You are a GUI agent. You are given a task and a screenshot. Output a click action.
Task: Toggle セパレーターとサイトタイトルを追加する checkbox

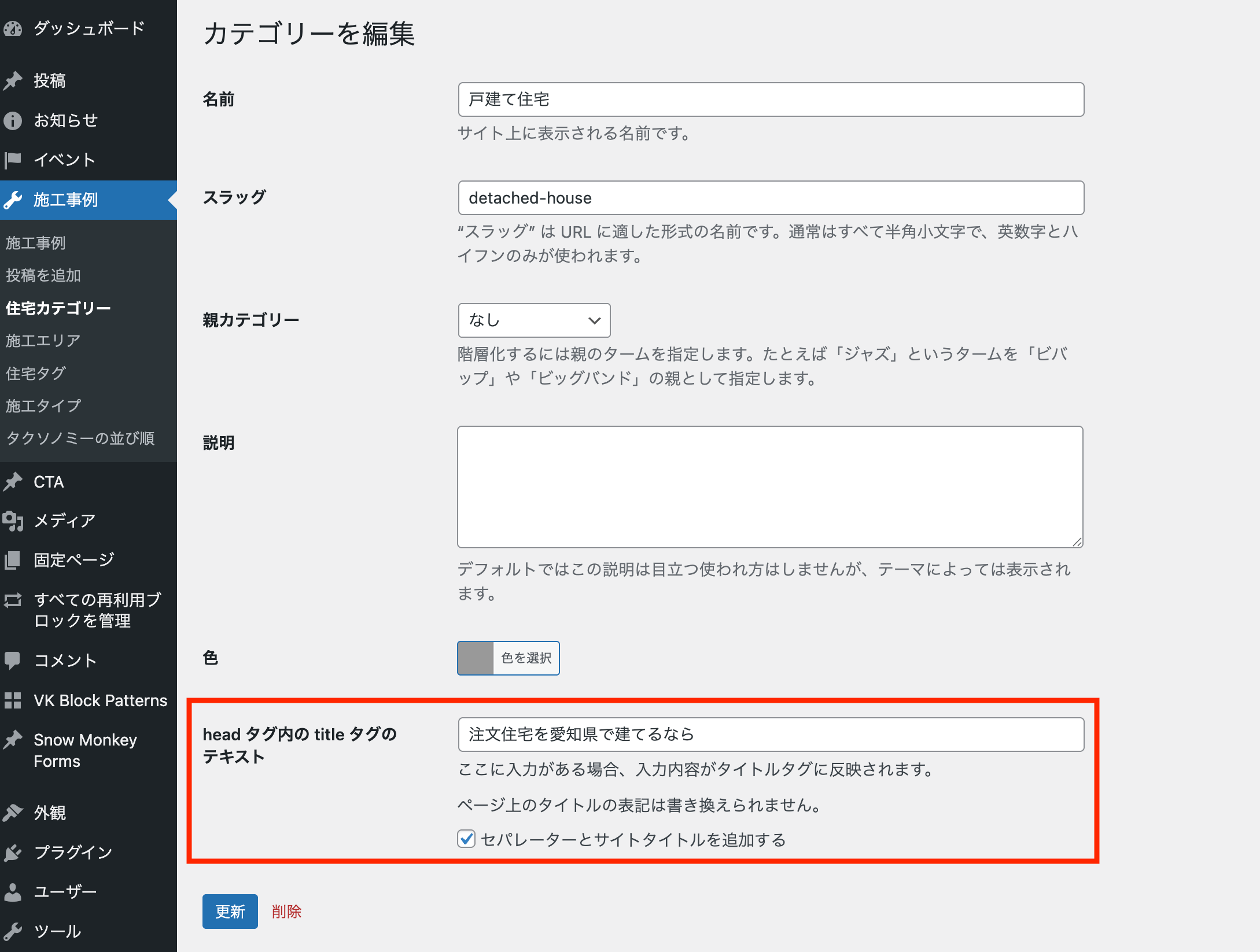[x=466, y=839]
